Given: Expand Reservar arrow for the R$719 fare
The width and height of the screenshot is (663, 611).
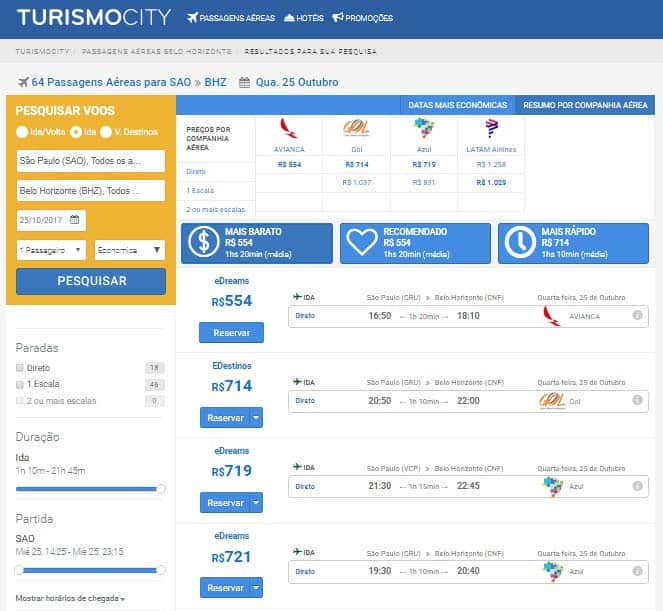Looking at the screenshot, I should pos(256,502).
